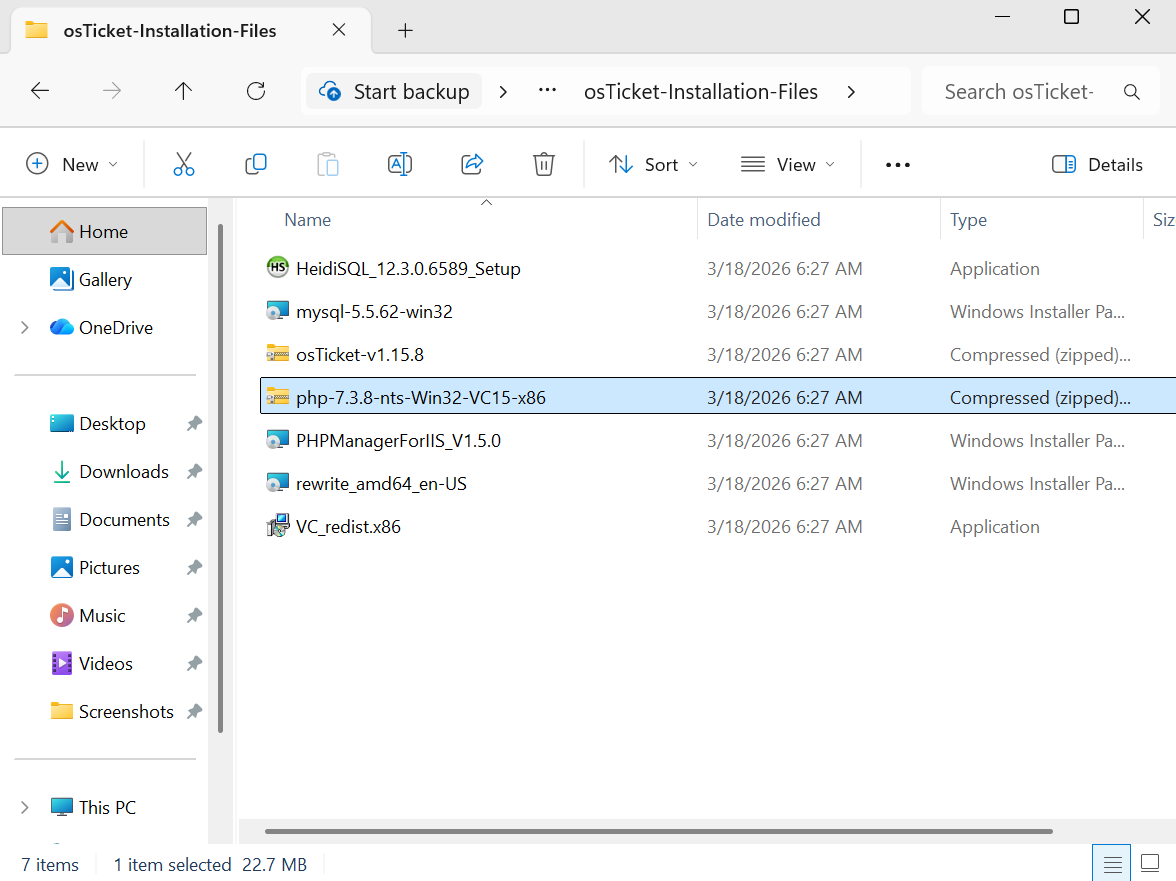1176x881 pixels.
Task: Select HeidiSQL_12.3.0.6589_Setup file name
Action: 408,268
